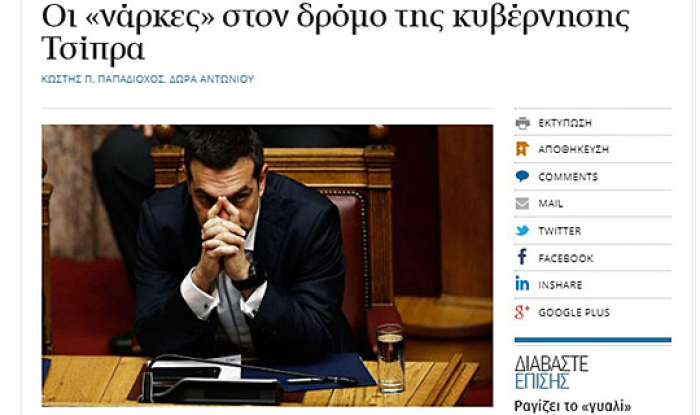Click the orange bookmark save icon
700x415 pixels.
pyautogui.click(x=522, y=149)
